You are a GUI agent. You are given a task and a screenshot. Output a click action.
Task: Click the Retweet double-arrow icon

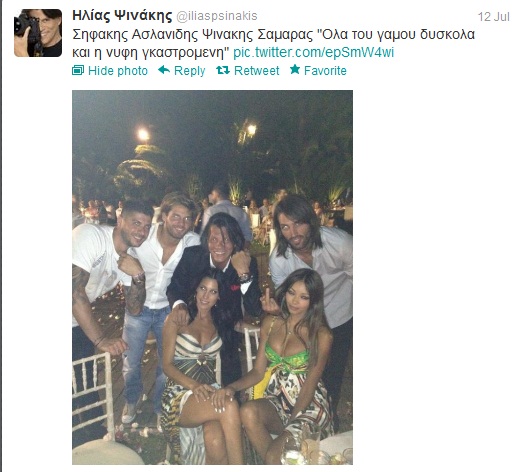223,70
